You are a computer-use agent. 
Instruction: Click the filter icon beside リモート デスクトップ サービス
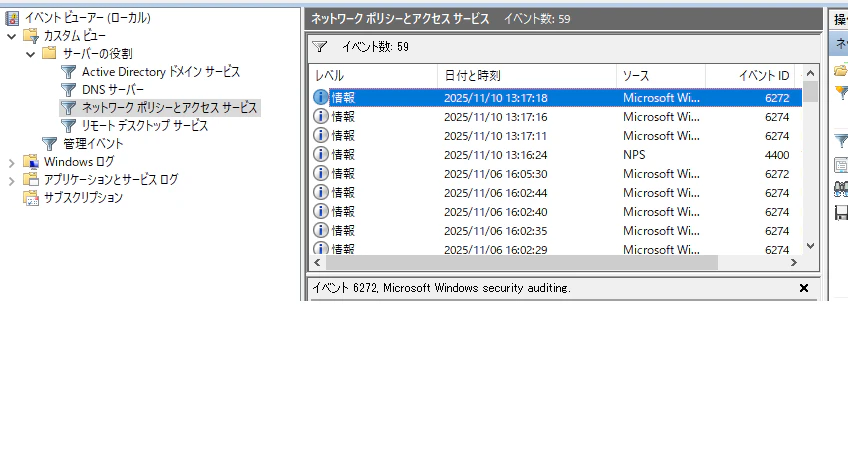(x=68, y=125)
